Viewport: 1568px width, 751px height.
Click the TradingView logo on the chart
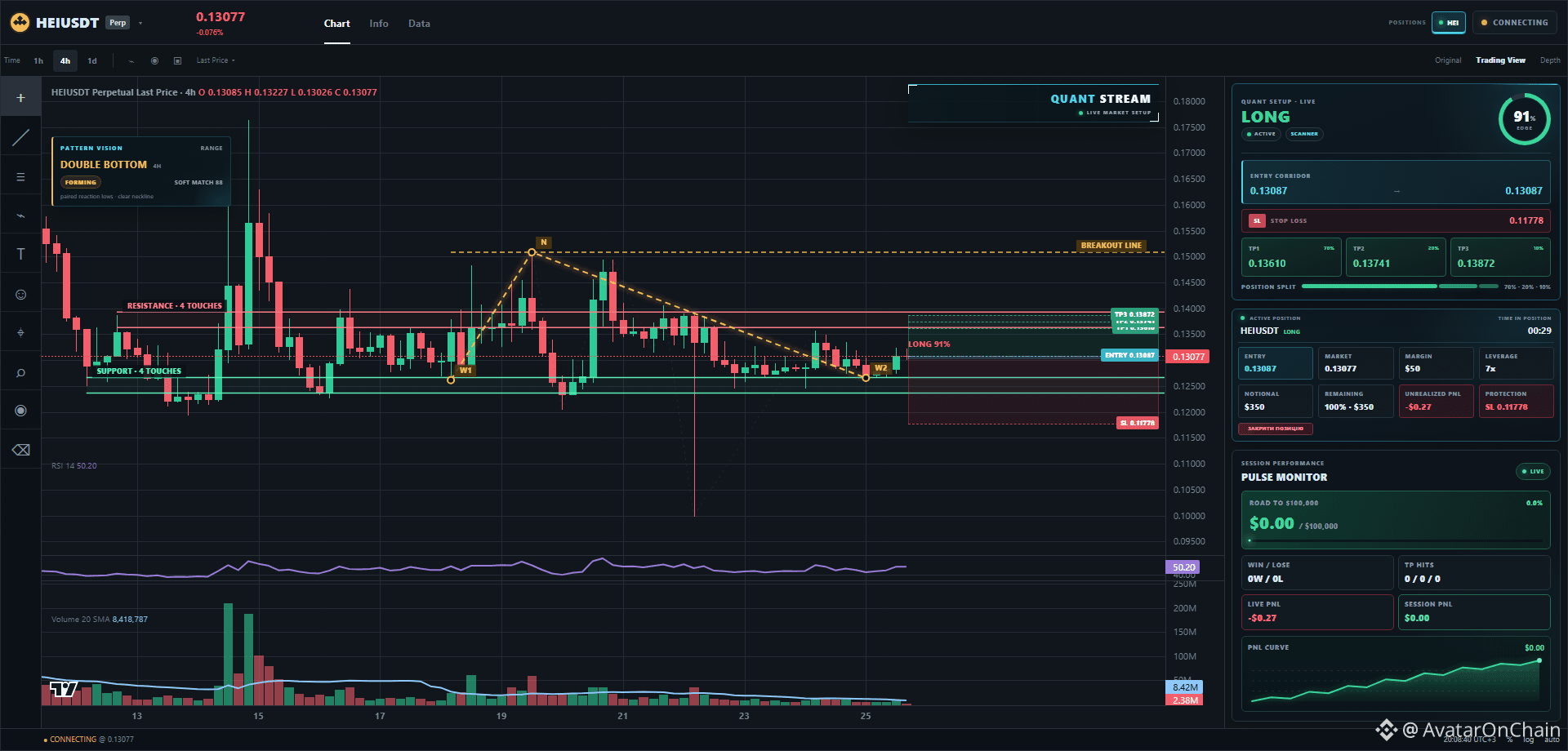click(64, 690)
